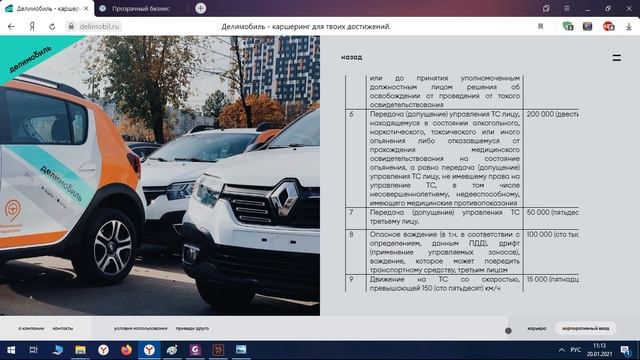Open the site hamburger menu
Viewport: 640px width, 360px height.
[617, 58]
